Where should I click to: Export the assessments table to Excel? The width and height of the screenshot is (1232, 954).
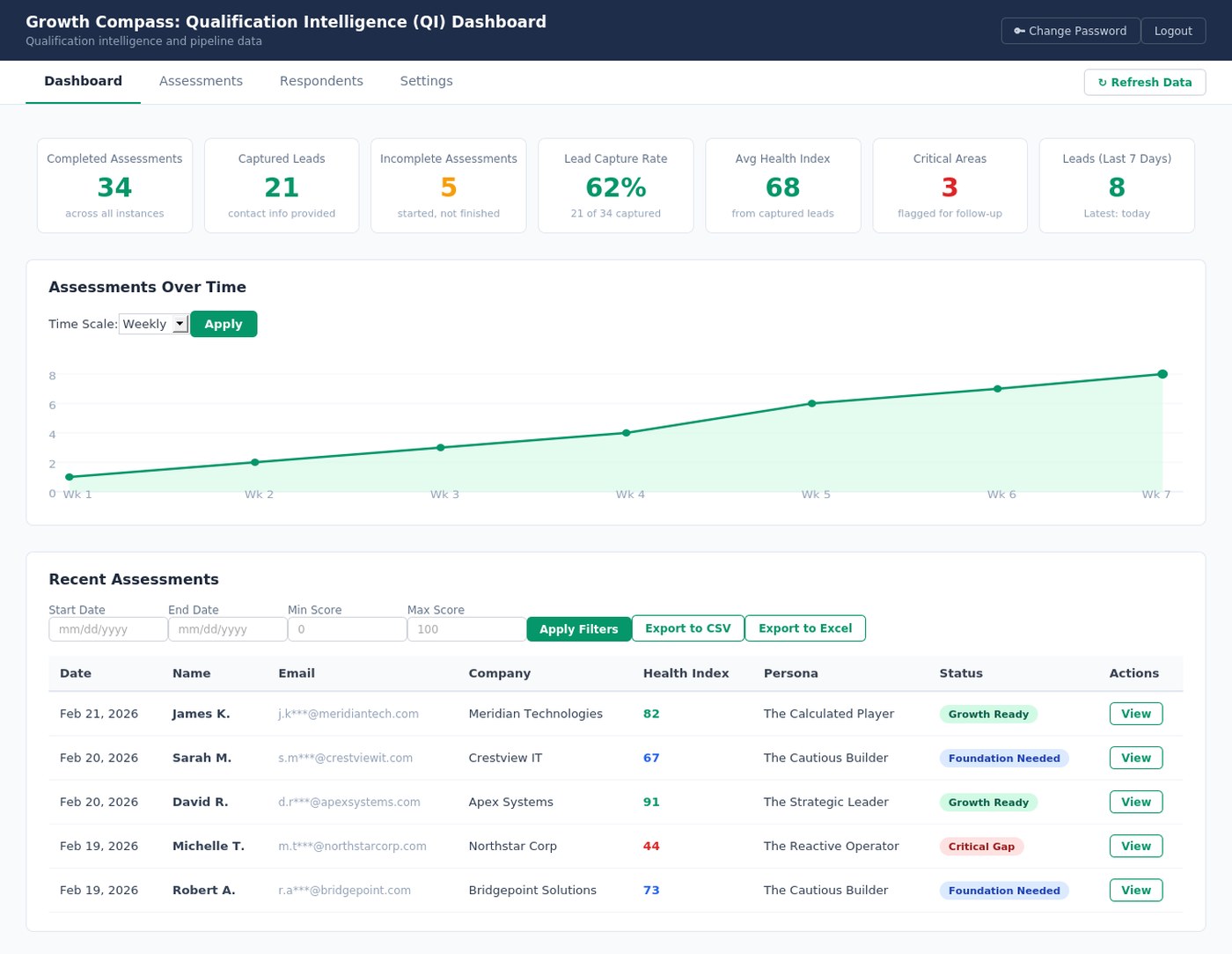pyautogui.click(x=804, y=627)
